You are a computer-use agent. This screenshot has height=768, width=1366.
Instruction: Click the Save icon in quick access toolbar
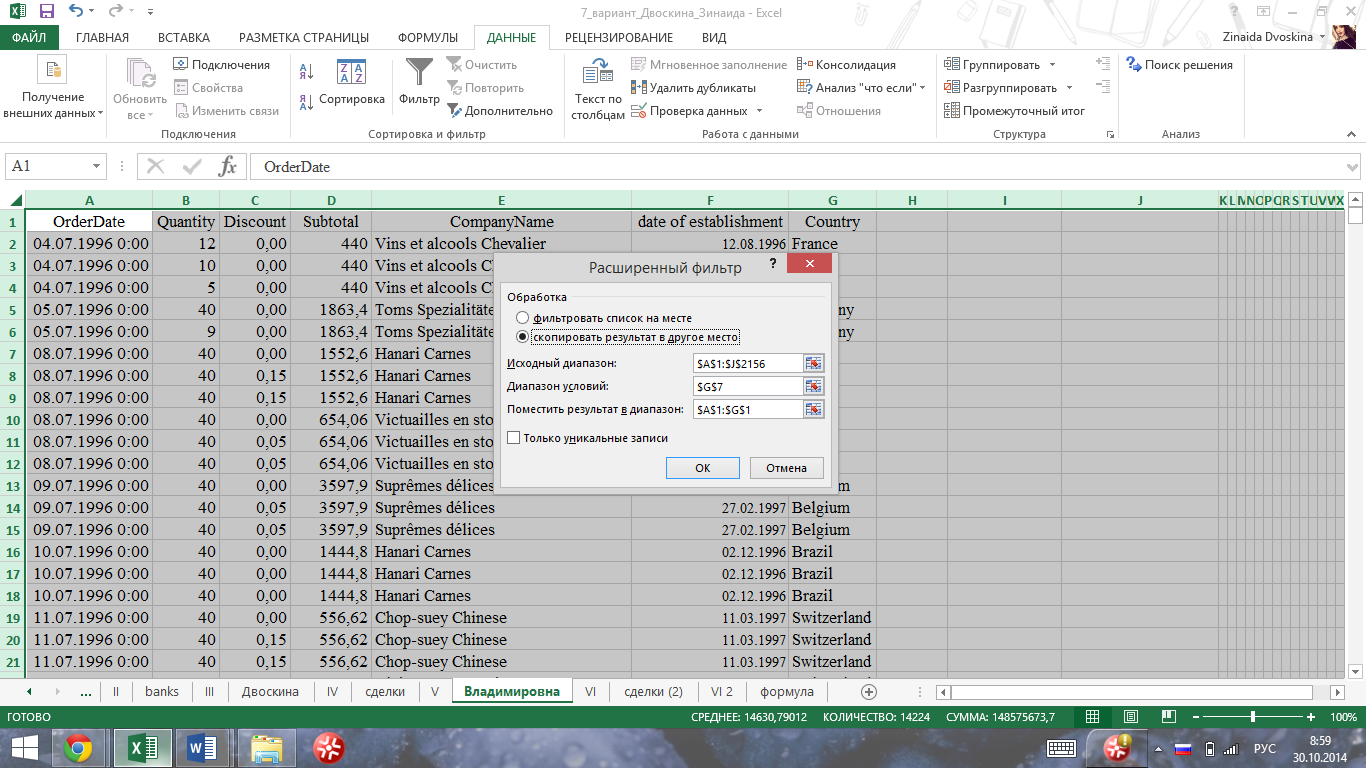pyautogui.click(x=46, y=12)
